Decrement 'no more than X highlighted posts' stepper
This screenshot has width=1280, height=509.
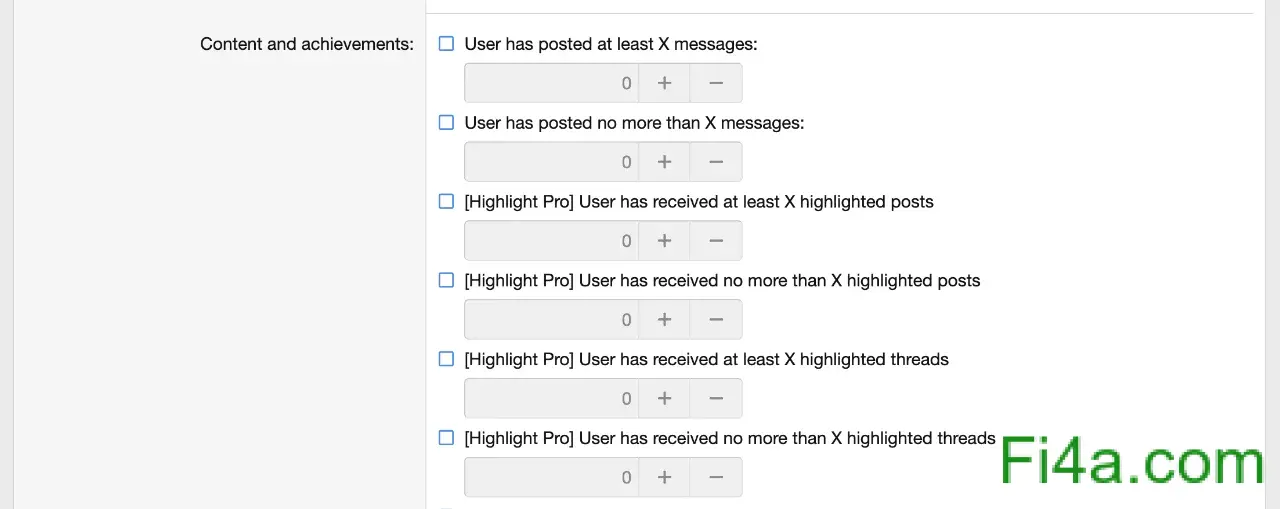716,320
